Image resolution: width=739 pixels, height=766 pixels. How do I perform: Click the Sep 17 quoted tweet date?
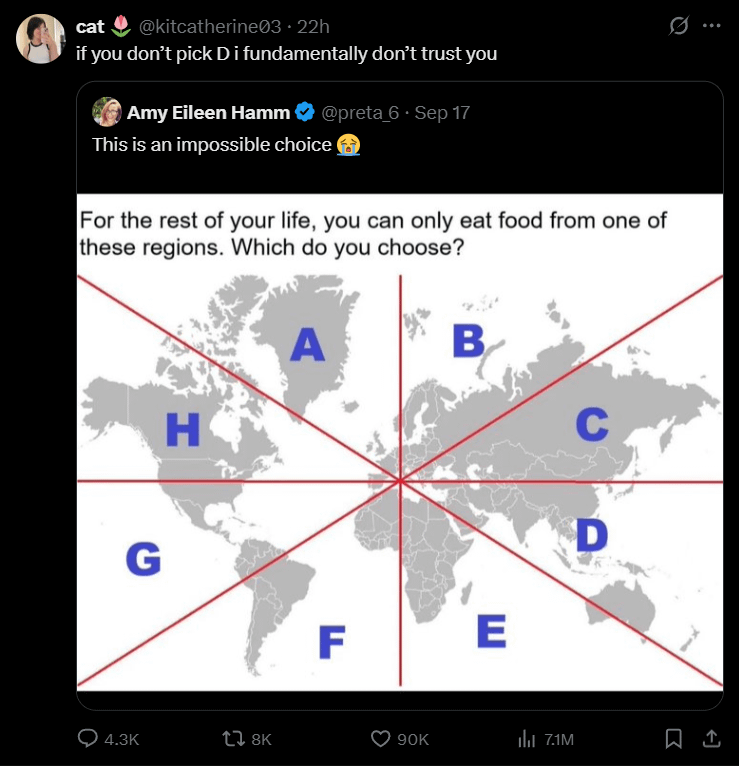tap(442, 112)
